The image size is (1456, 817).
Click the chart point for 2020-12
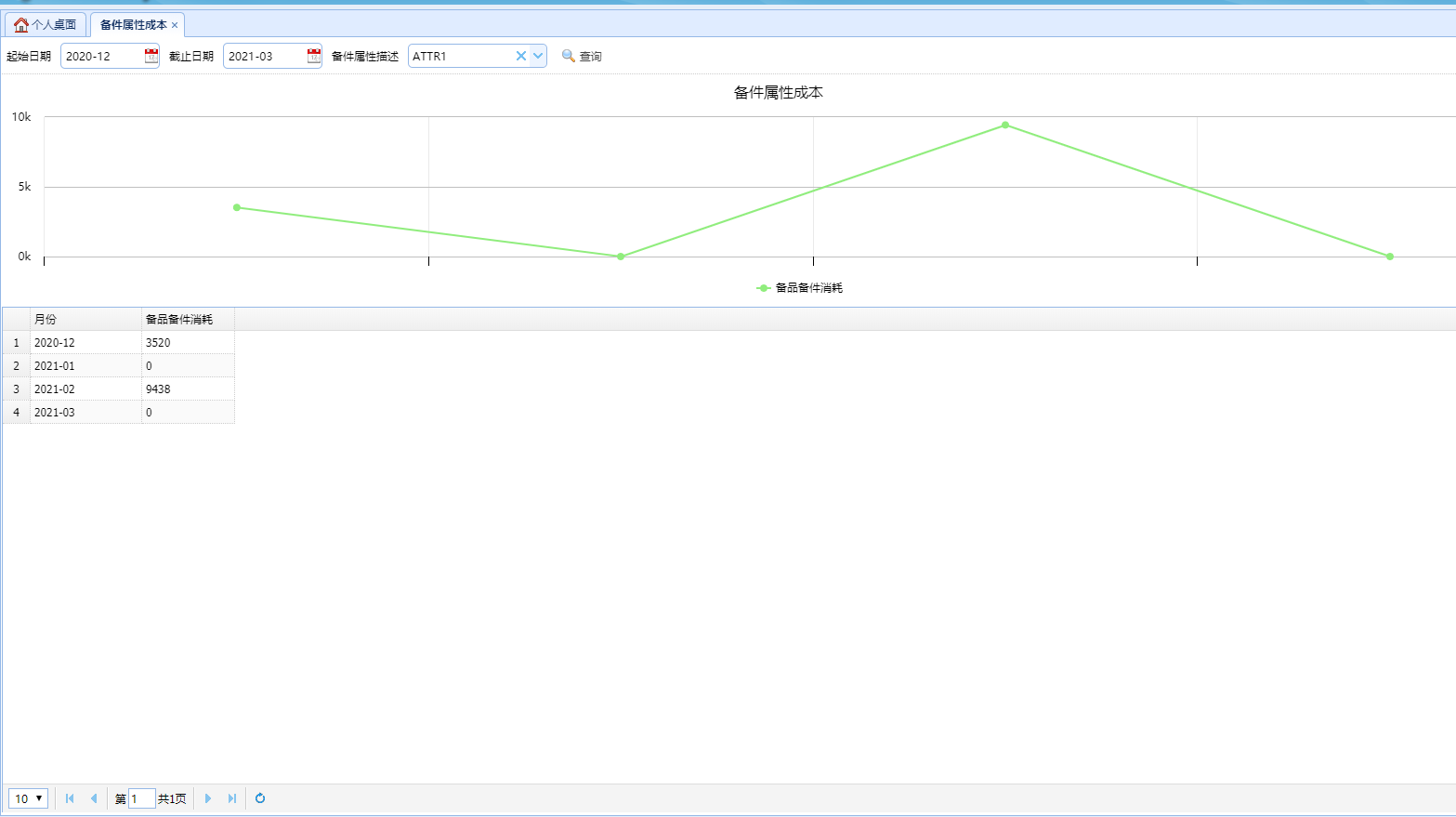click(237, 207)
